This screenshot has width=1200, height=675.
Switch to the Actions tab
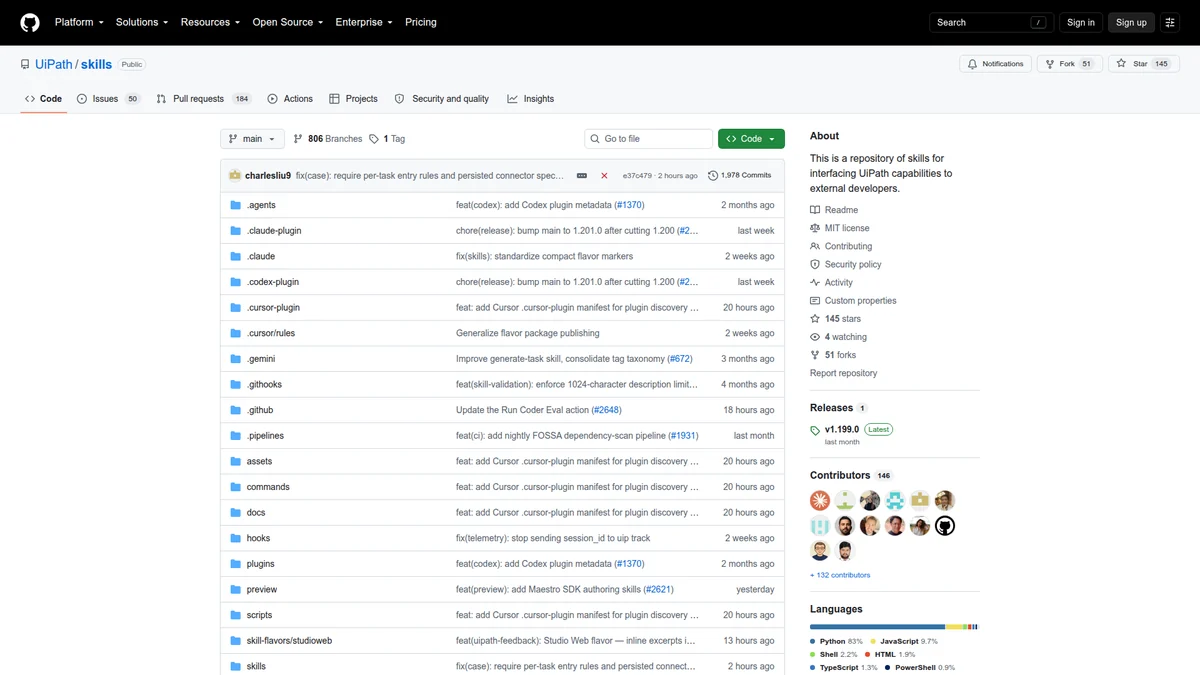290,99
